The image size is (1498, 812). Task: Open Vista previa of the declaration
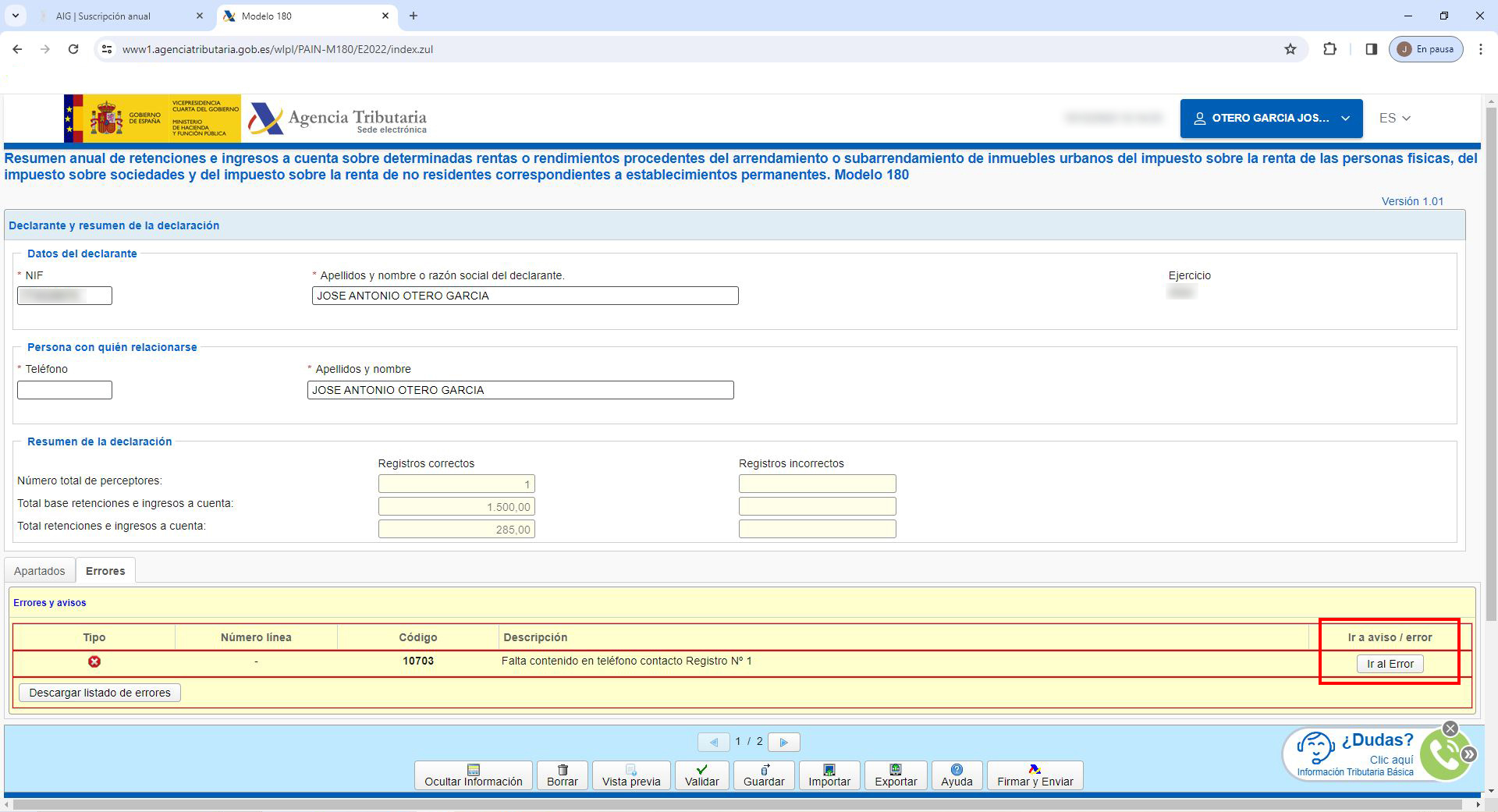pyautogui.click(x=630, y=775)
